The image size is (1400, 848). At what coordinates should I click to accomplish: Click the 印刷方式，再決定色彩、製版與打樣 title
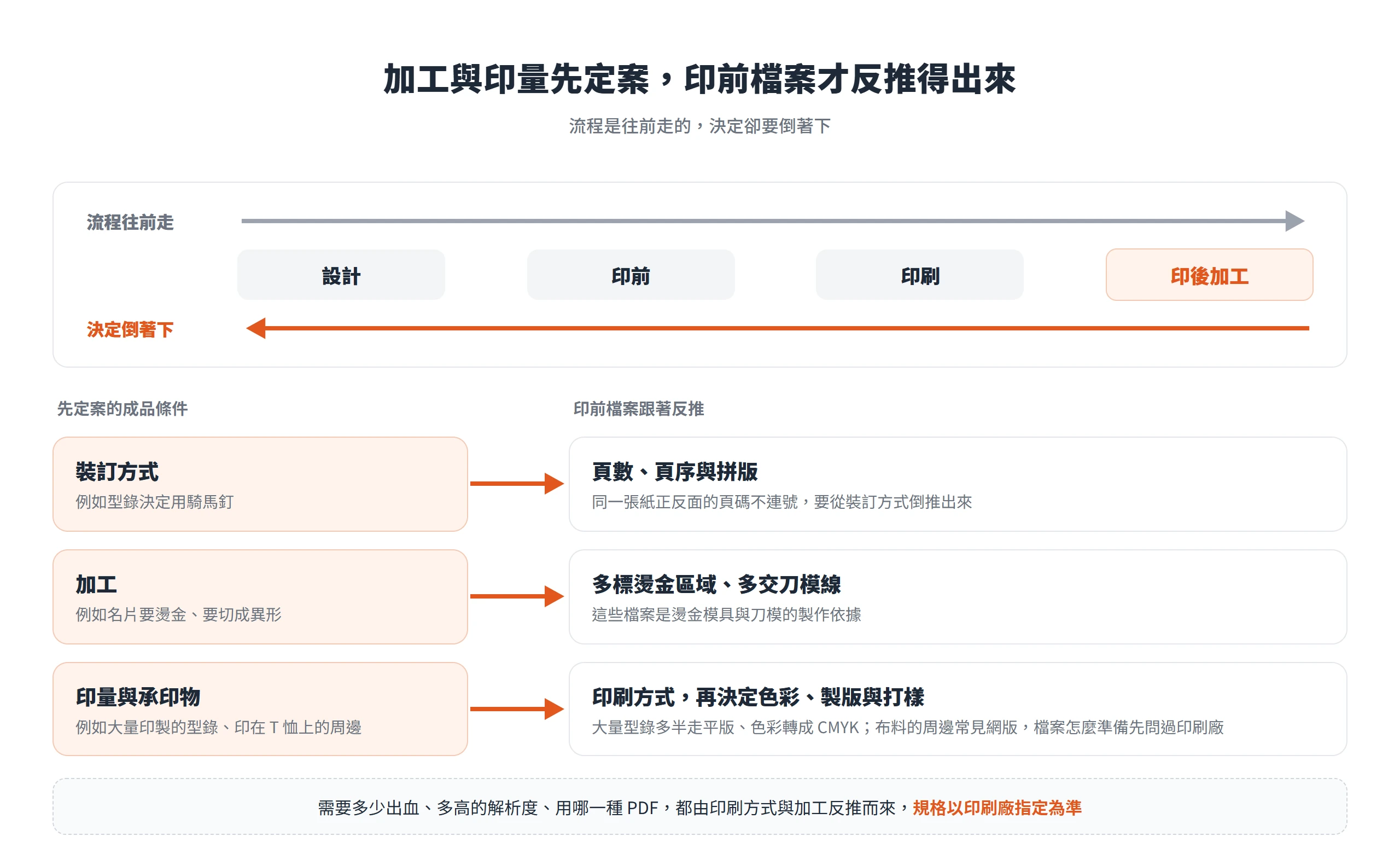tap(758, 697)
